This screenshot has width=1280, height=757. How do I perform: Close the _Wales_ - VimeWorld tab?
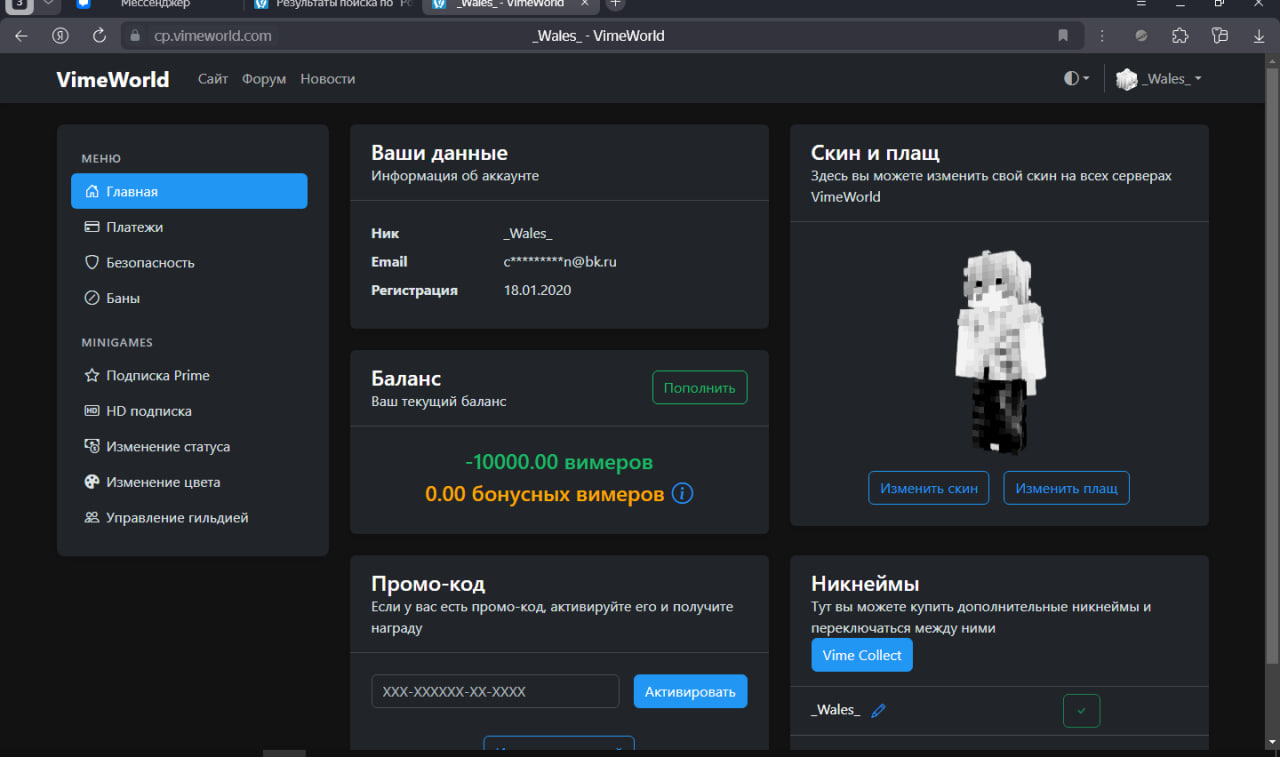tap(585, 4)
